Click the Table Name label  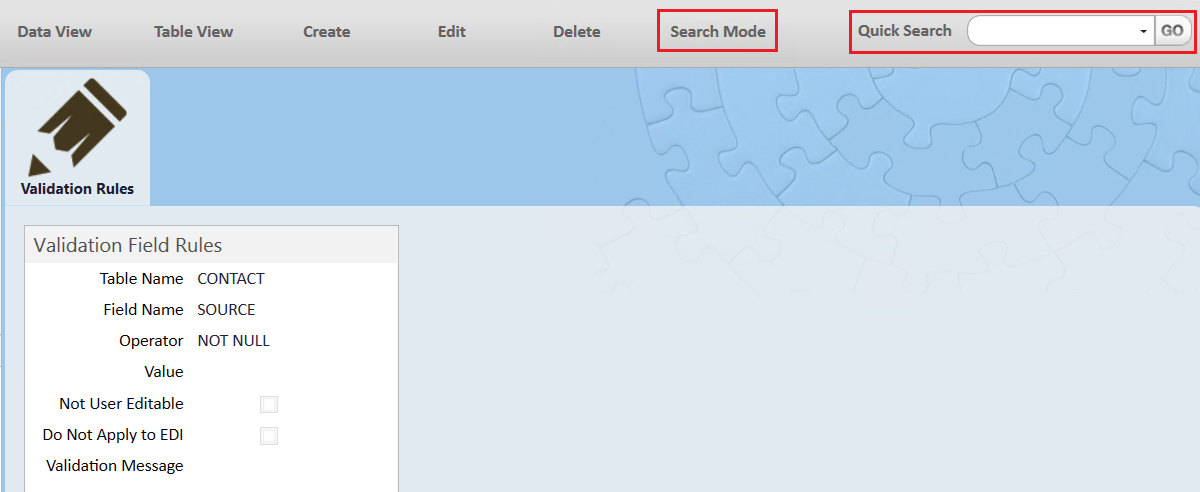[142, 279]
